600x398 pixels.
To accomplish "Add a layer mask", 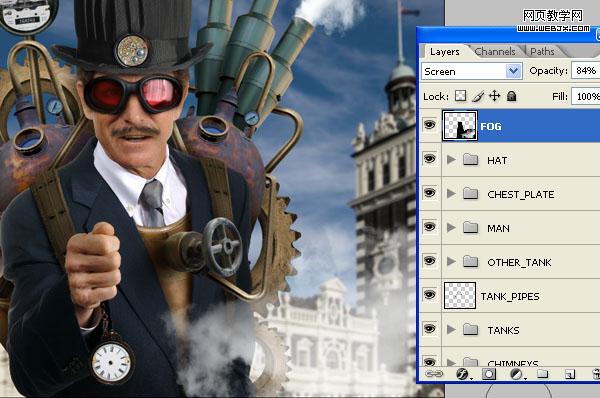I will (x=489, y=374).
